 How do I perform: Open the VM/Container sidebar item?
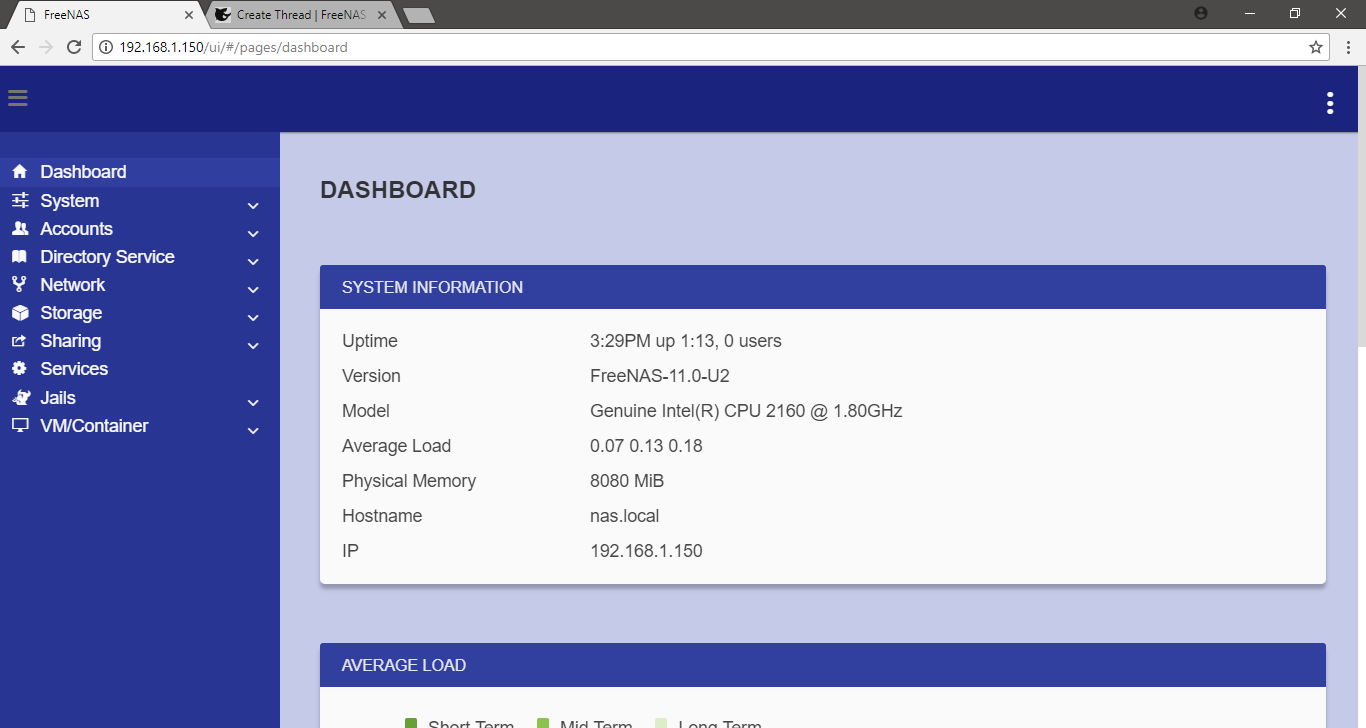(x=140, y=425)
